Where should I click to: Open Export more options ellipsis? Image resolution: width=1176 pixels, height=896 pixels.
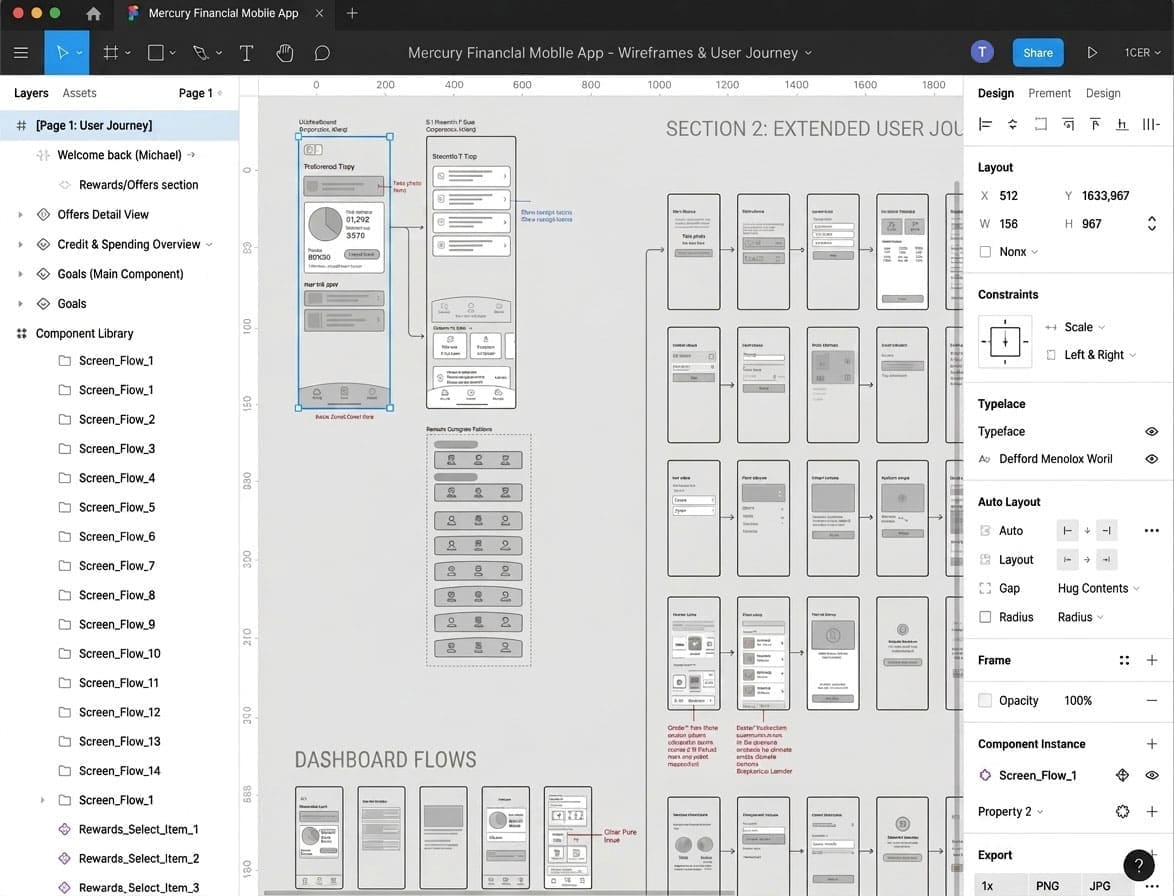coord(1152,886)
